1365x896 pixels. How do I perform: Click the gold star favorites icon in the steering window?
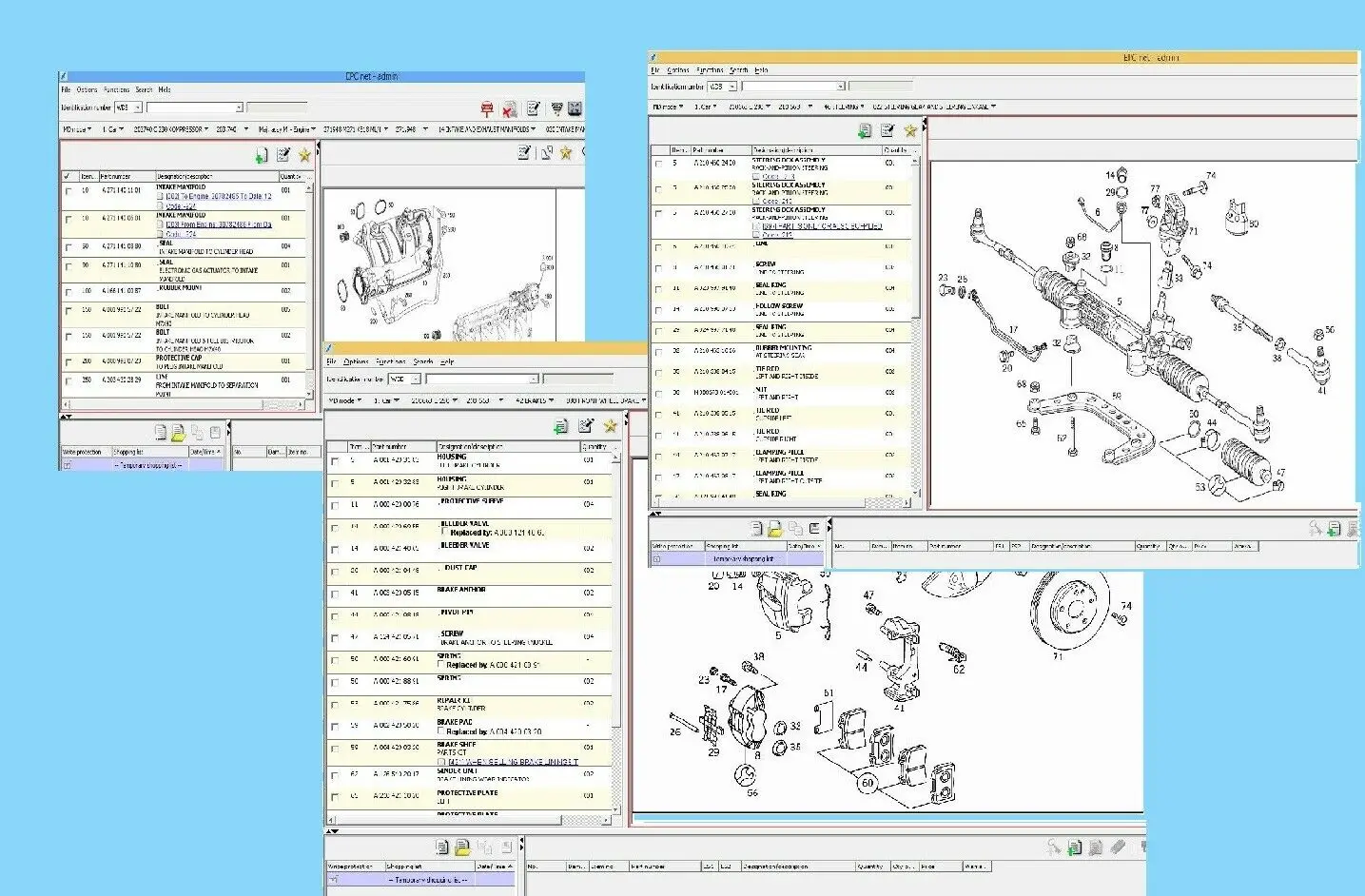coord(910,130)
